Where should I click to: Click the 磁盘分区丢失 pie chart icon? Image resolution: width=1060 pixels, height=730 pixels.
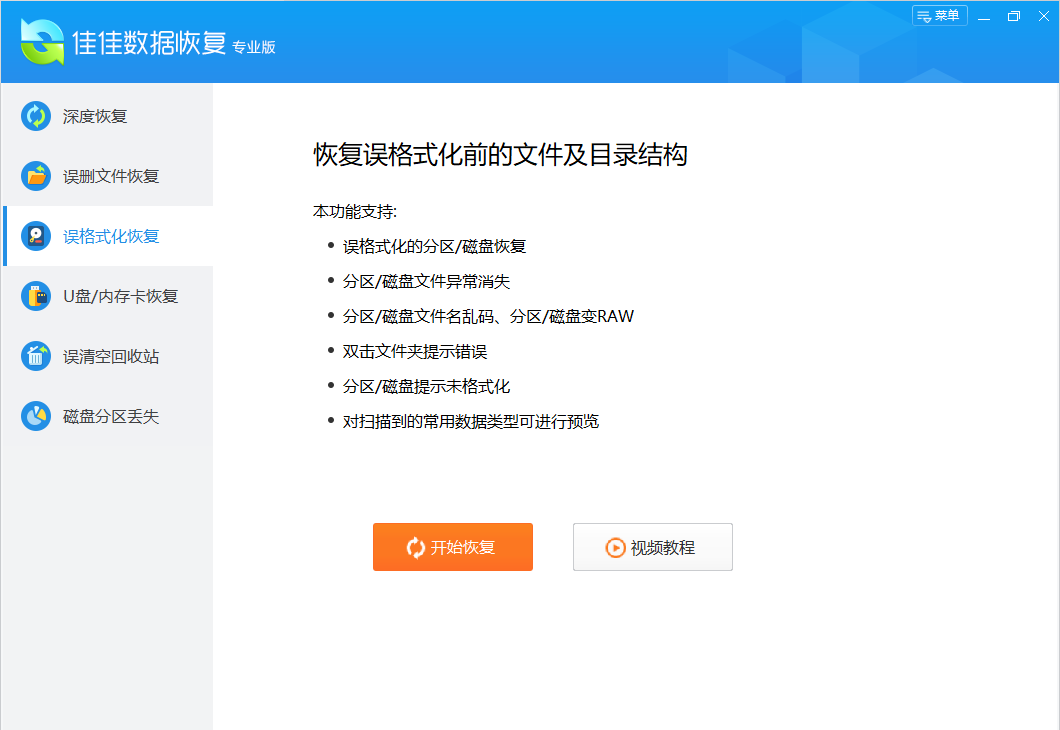click(x=36, y=416)
